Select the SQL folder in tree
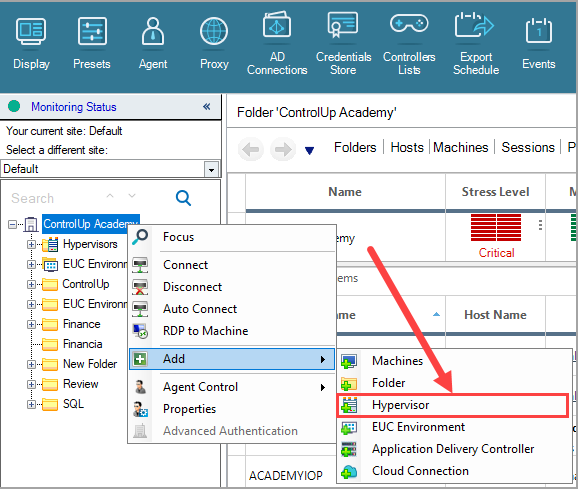This screenshot has width=578, height=489. pyautogui.click(x=73, y=404)
